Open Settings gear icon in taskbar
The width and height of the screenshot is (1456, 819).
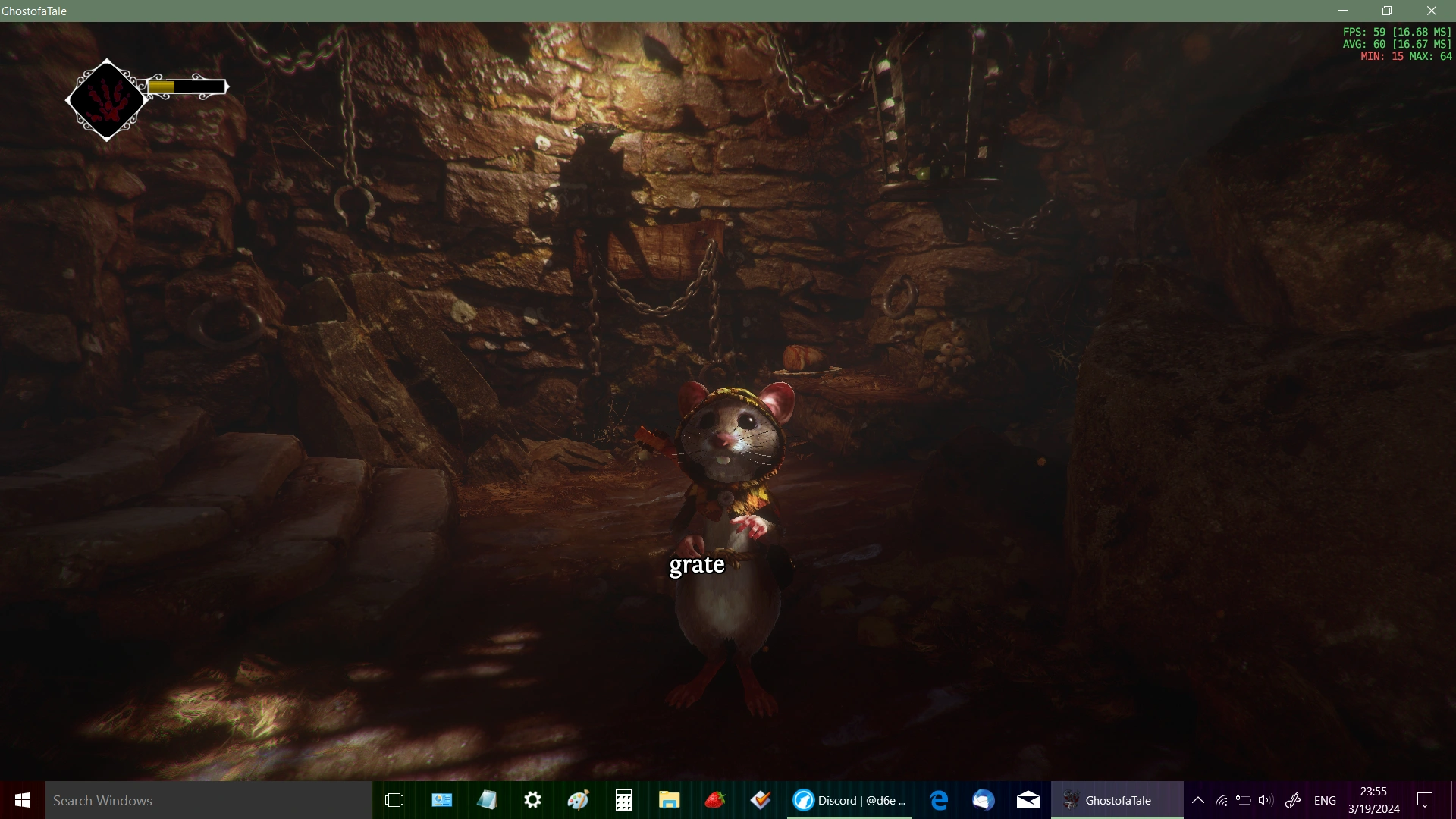click(x=532, y=800)
